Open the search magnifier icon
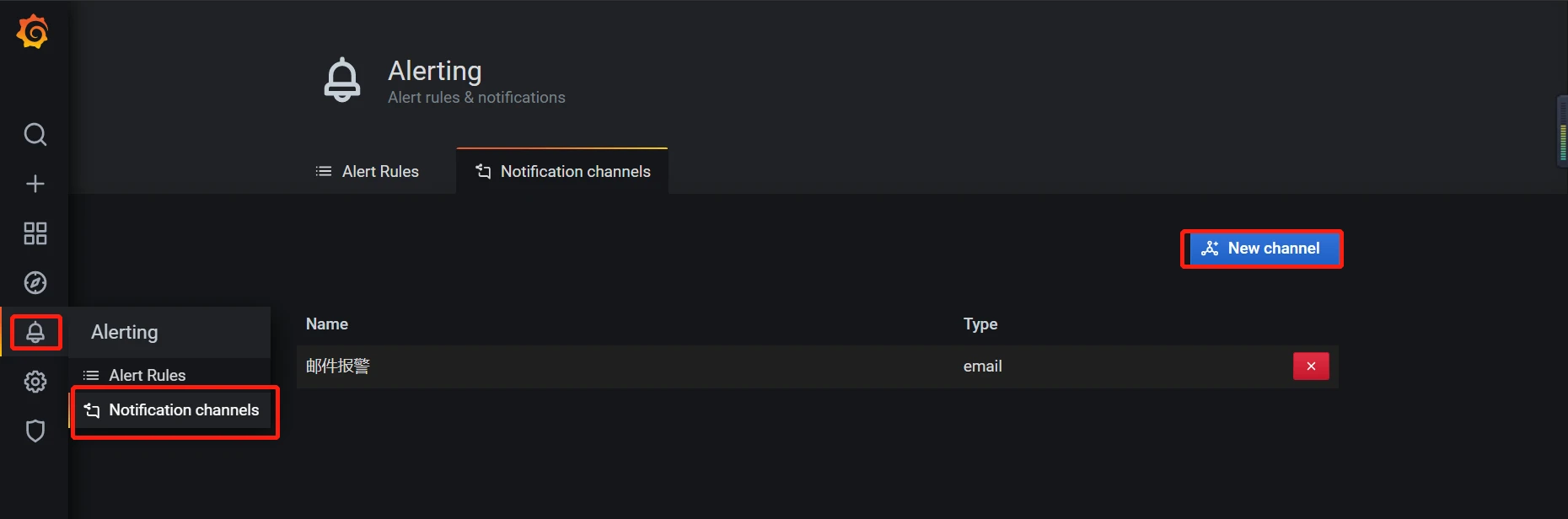The image size is (1568, 519). point(35,135)
